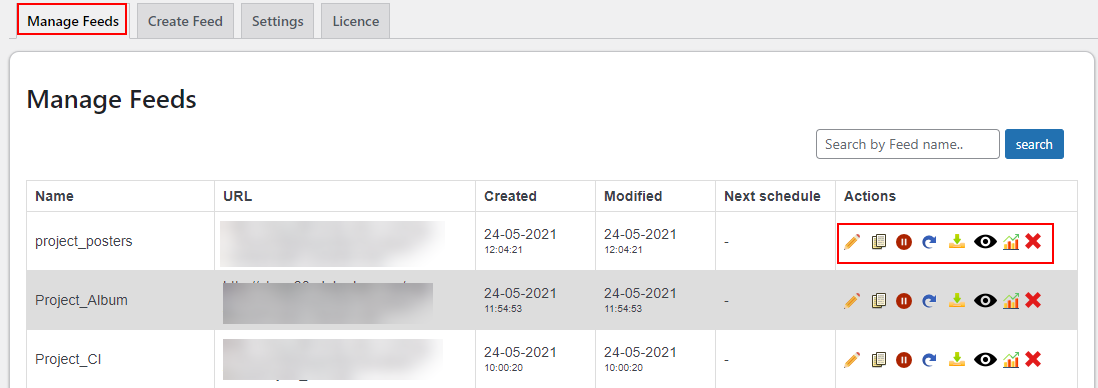Switch to the Create Feed tab

click(x=185, y=21)
